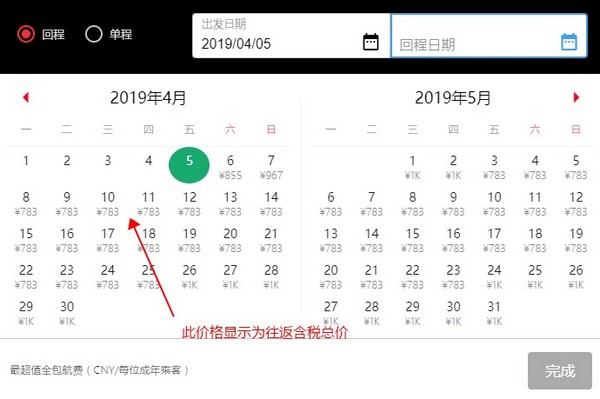
Task: Click the 完成 done button
Action: pyautogui.click(x=560, y=371)
